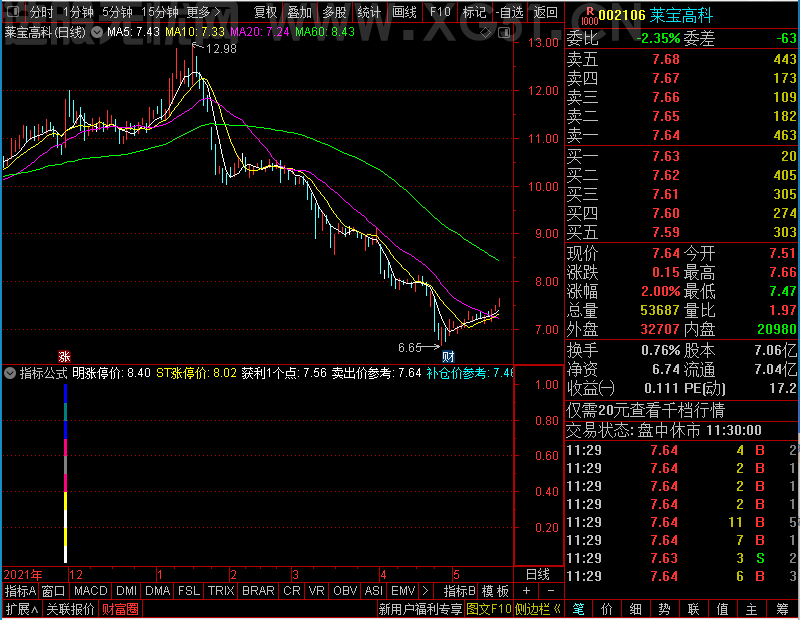Click the 新用户福利专享 link

(420, 609)
